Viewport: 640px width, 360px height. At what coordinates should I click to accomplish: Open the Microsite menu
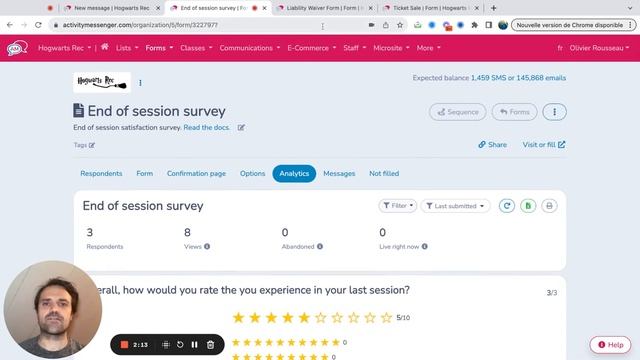coord(391,48)
